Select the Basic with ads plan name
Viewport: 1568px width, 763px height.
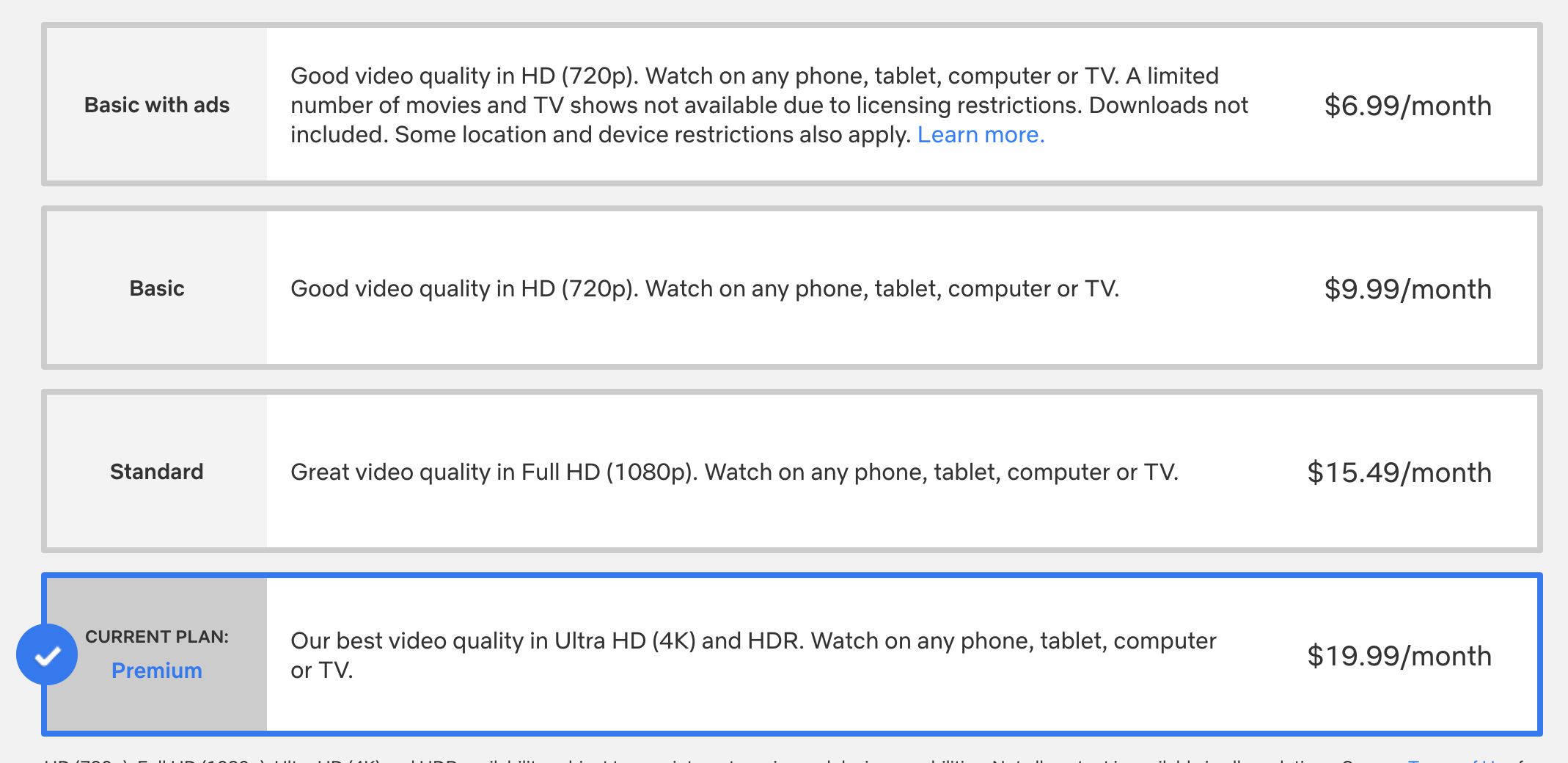[157, 105]
